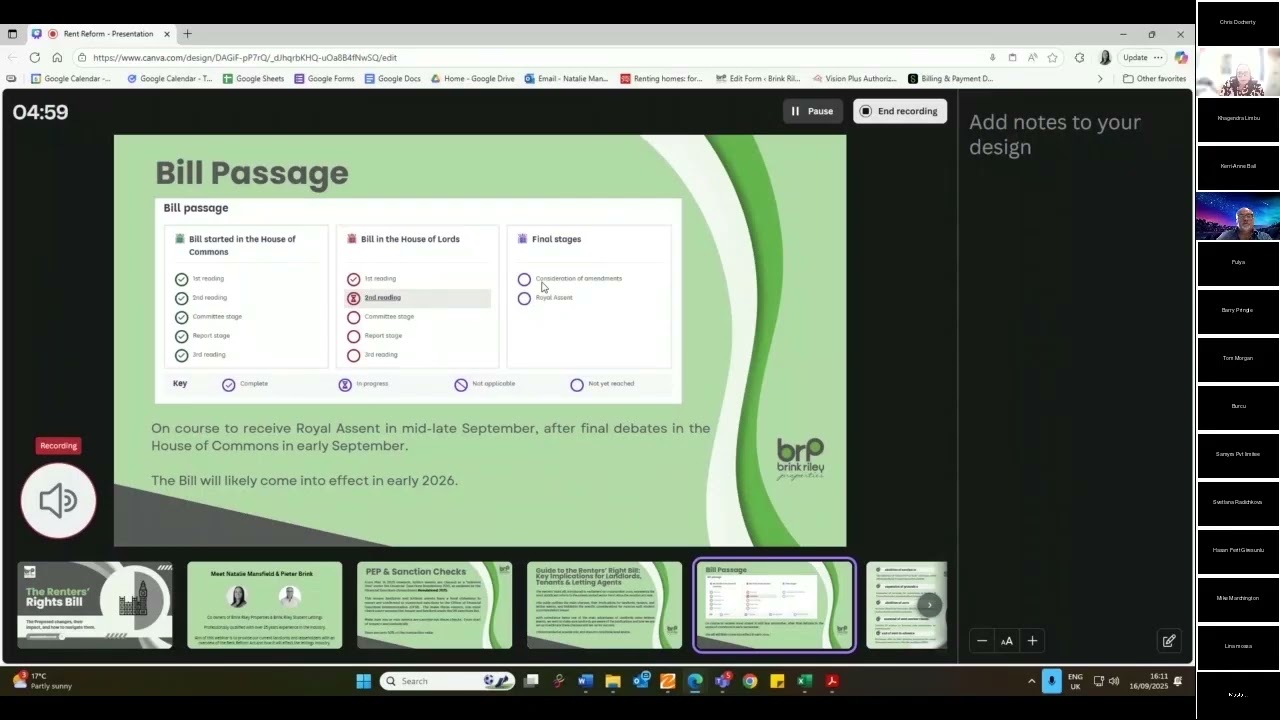Open Adobe Acrobat from the taskbar
1280x720 pixels.
coord(831,681)
